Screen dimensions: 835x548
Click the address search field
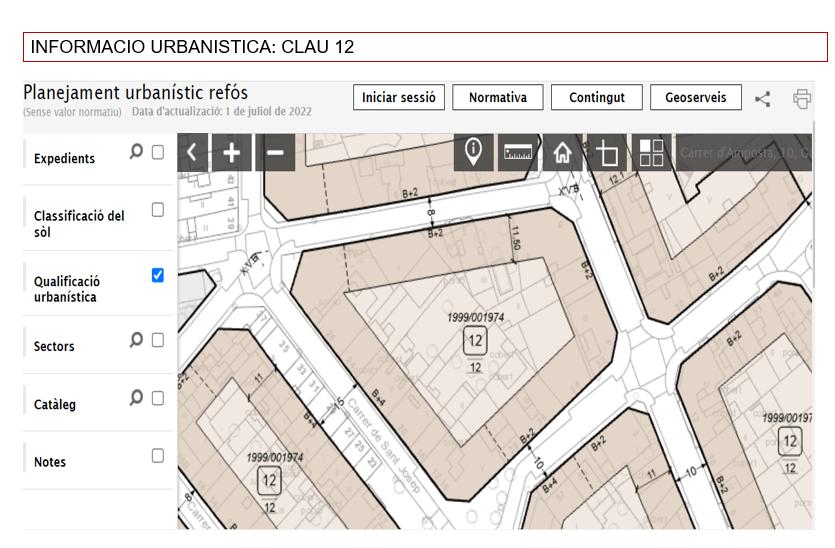pos(745,153)
